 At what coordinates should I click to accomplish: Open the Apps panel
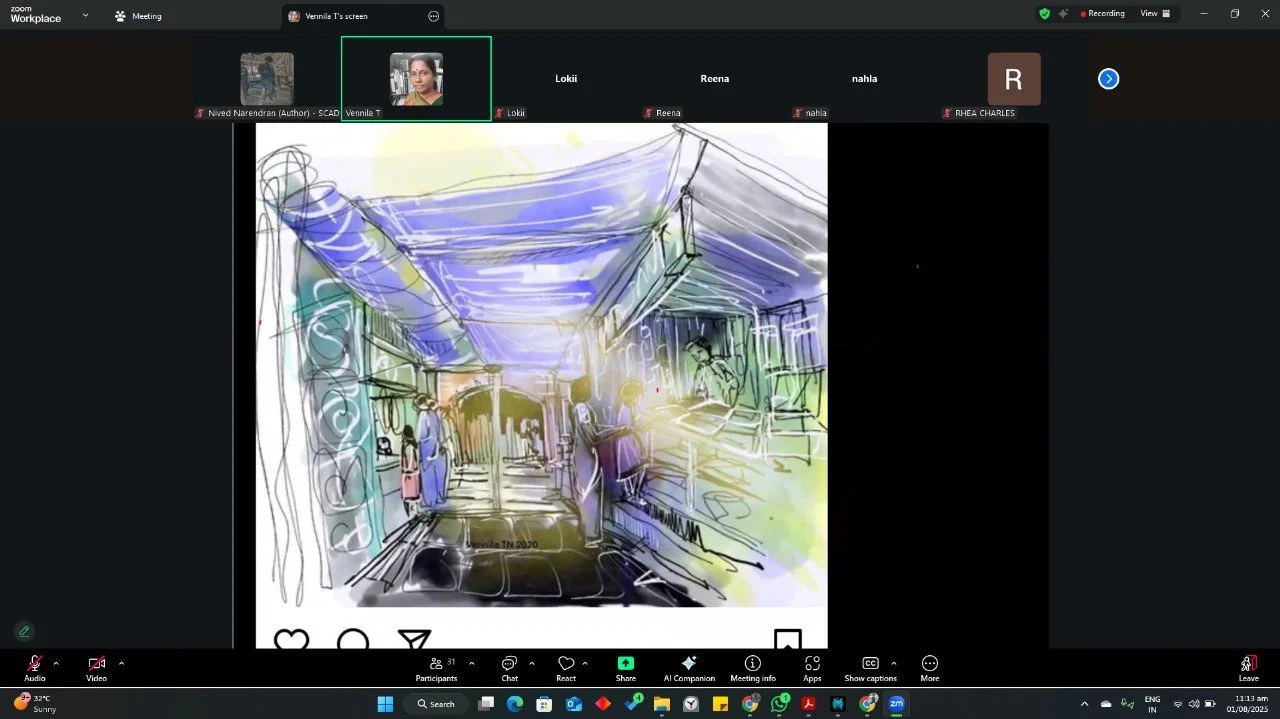[x=812, y=669]
